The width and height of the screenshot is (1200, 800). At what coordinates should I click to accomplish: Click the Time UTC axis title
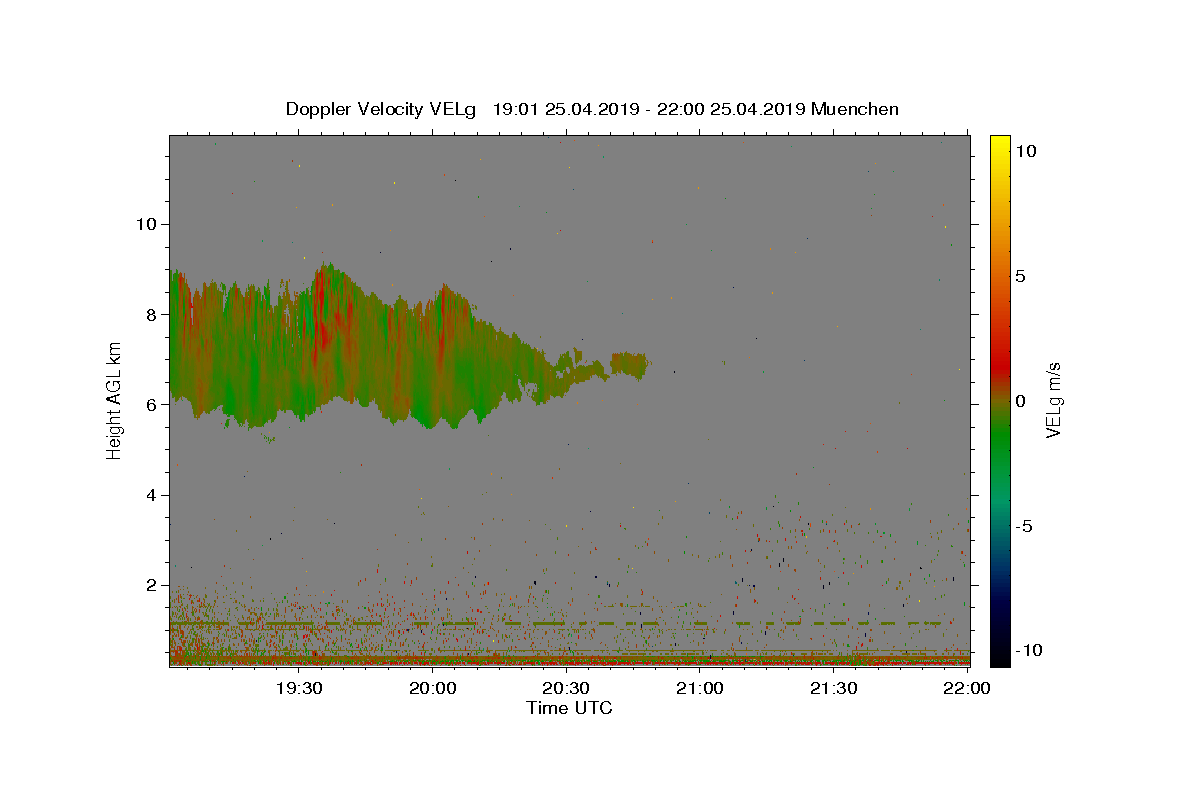(569, 708)
